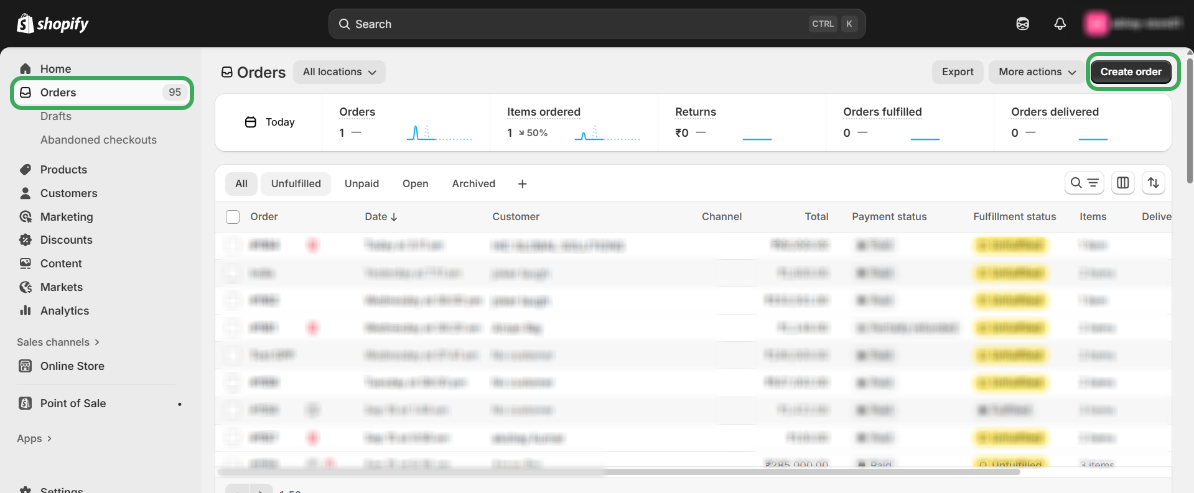Image resolution: width=1194 pixels, height=493 pixels.
Task: Expand the All locations dropdown
Action: pyautogui.click(x=339, y=72)
